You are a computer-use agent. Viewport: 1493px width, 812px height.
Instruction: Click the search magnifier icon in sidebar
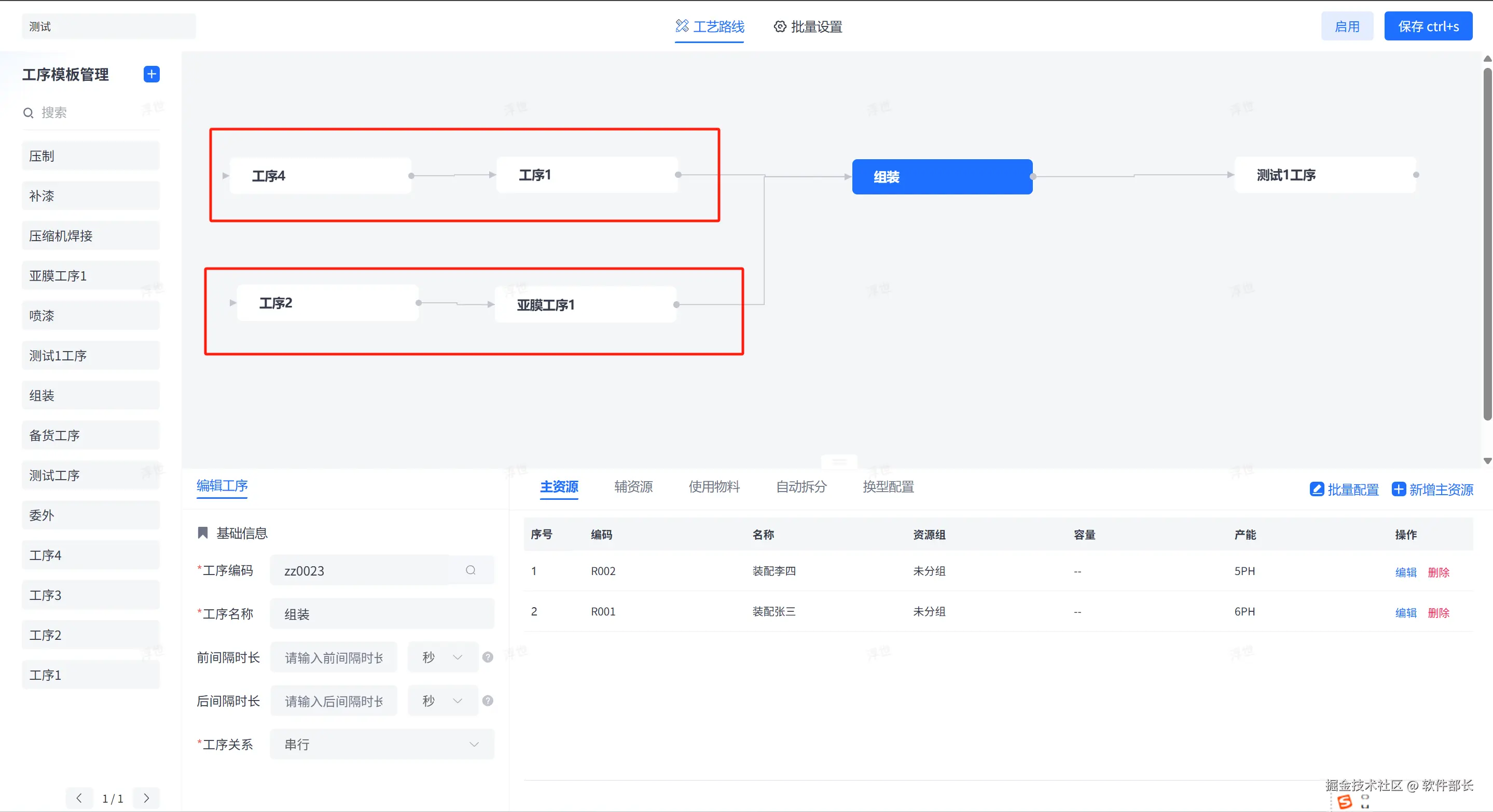tap(28, 113)
